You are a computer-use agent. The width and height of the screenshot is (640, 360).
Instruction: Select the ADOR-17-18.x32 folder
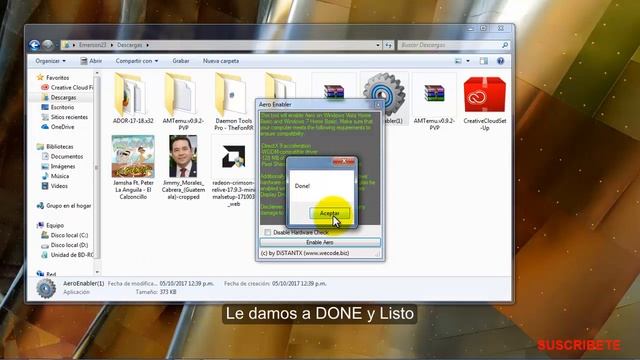pyautogui.click(x=133, y=100)
